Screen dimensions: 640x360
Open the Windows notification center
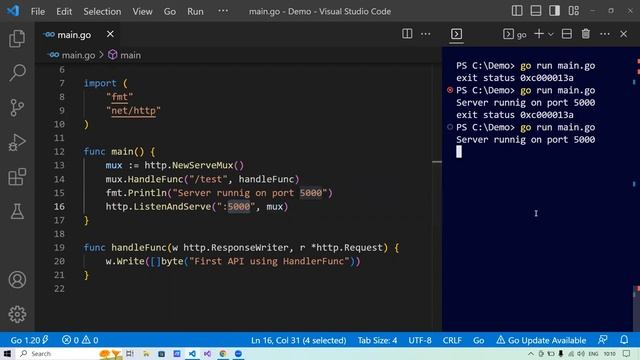click(x=627, y=353)
